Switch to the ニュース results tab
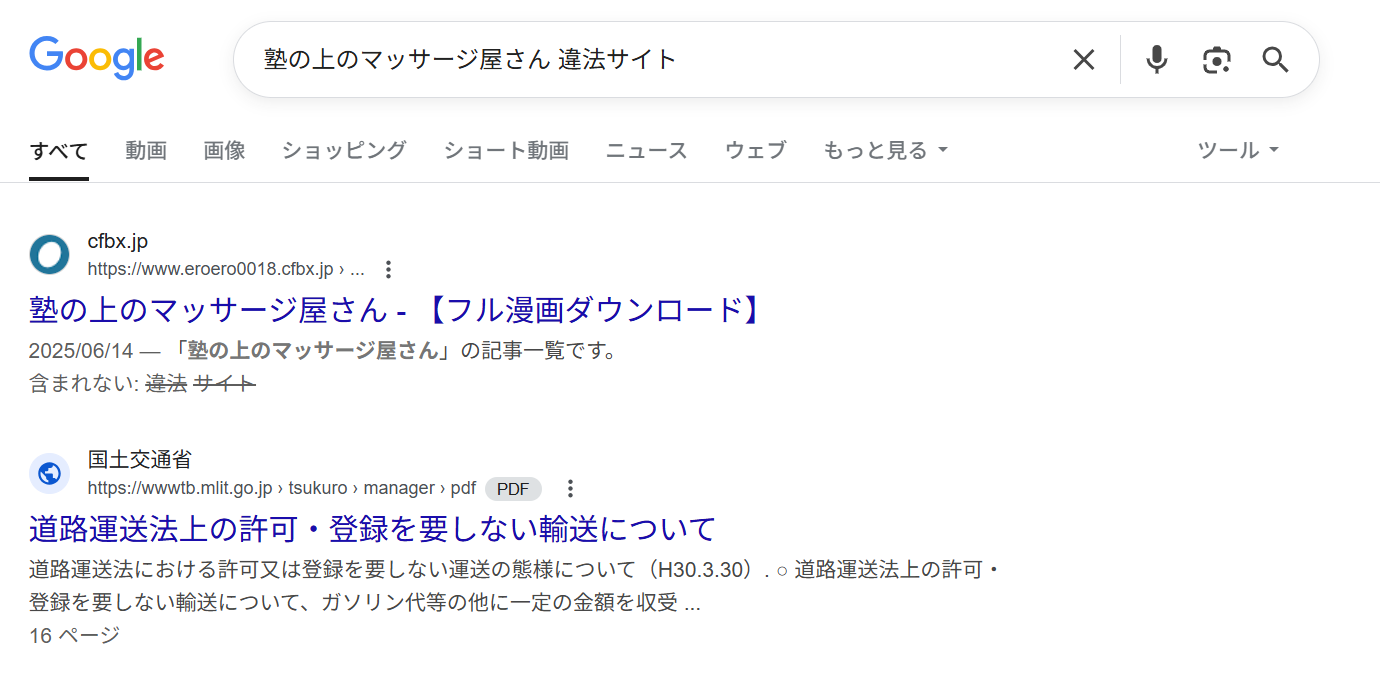Viewport: 1380px width, 697px height. 646,150
